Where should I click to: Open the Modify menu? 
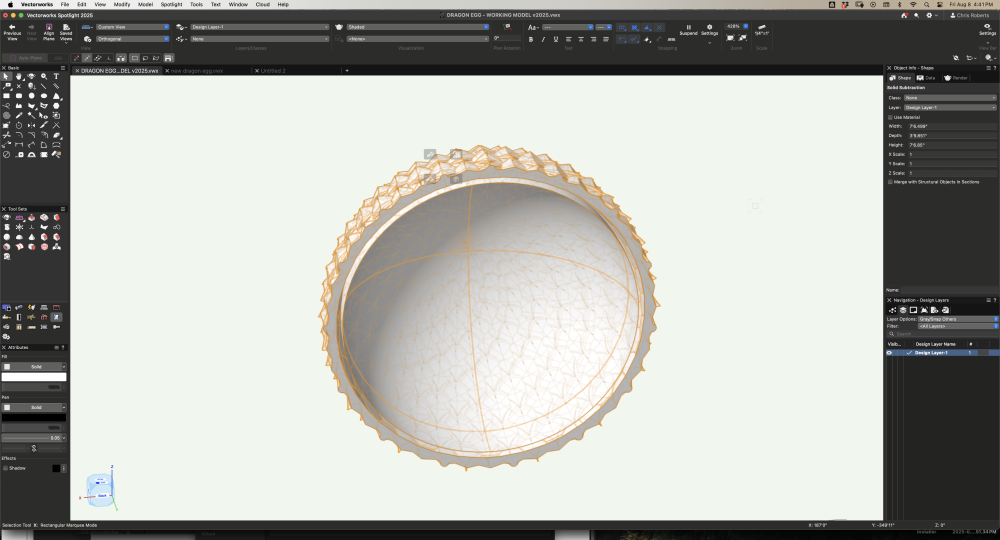122,4
